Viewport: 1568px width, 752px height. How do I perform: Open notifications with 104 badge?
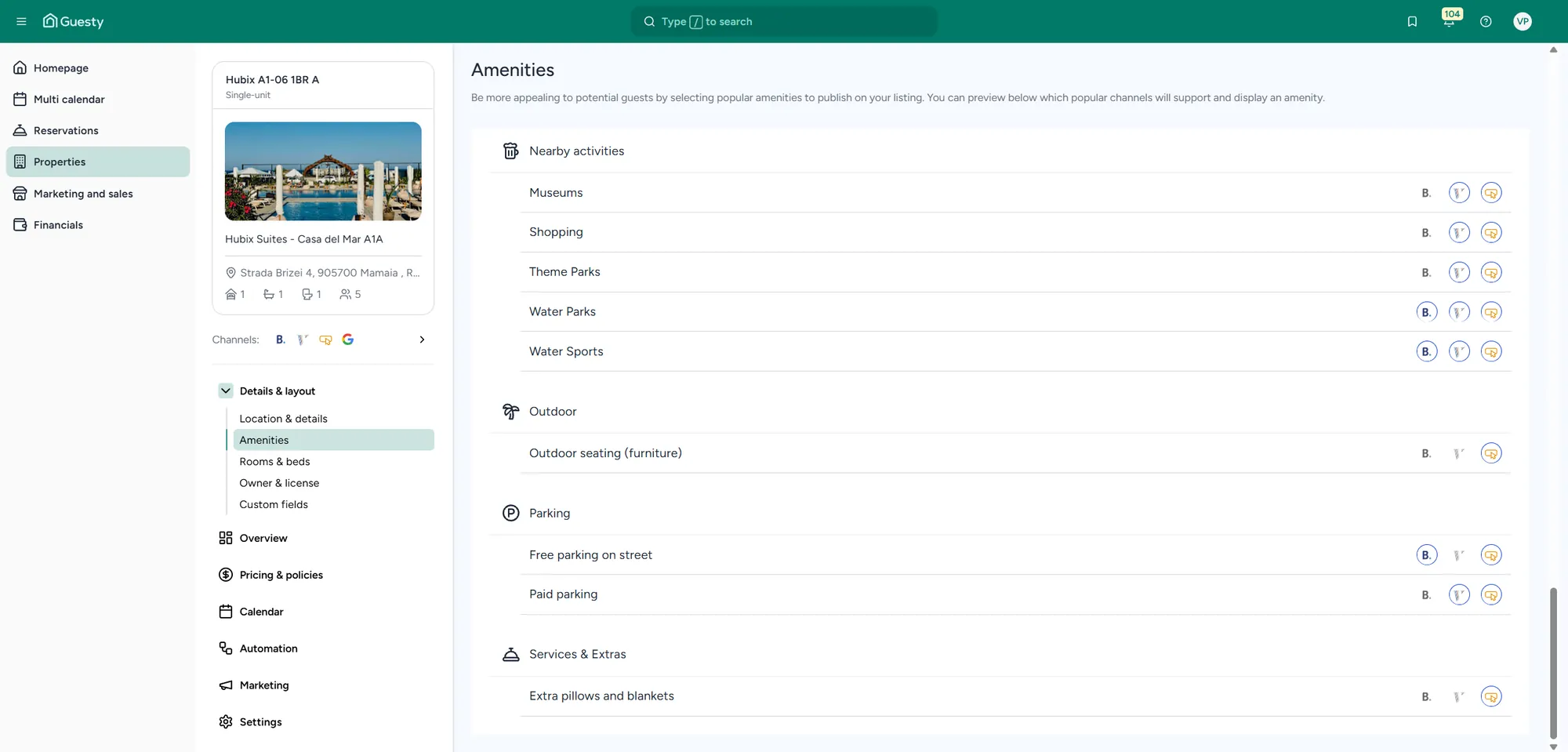tap(1449, 20)
